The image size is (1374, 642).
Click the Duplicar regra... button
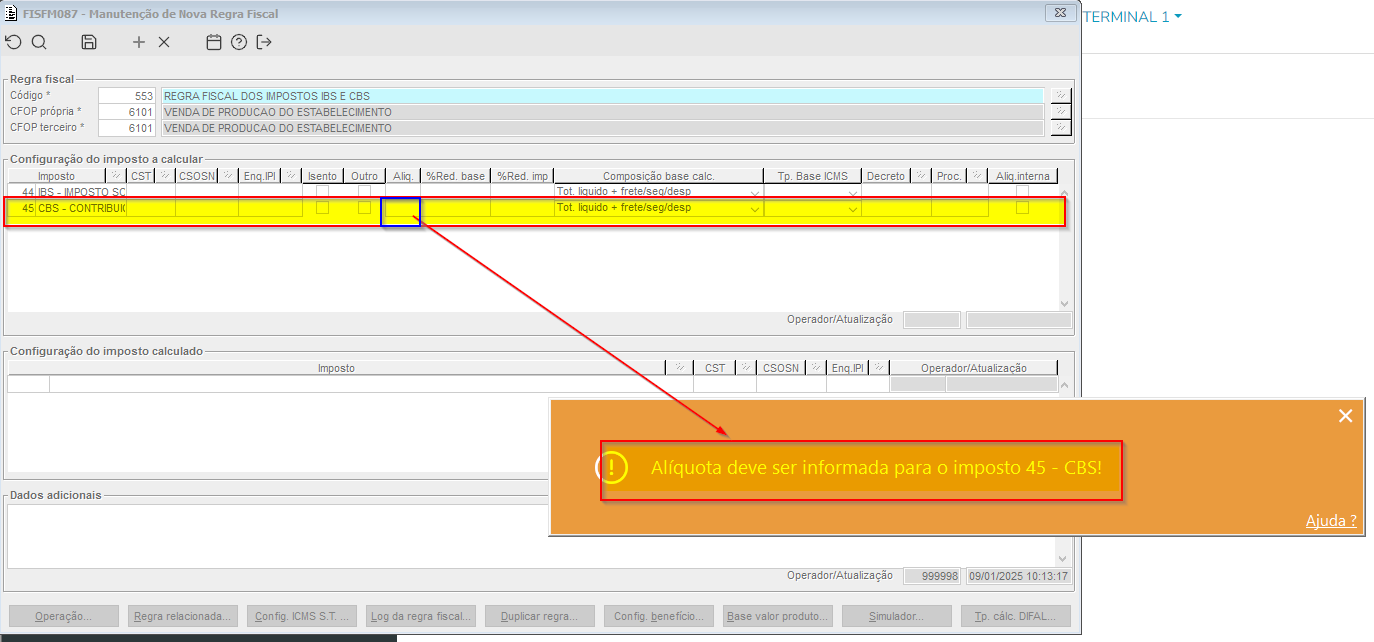click(x=539, y=616)
